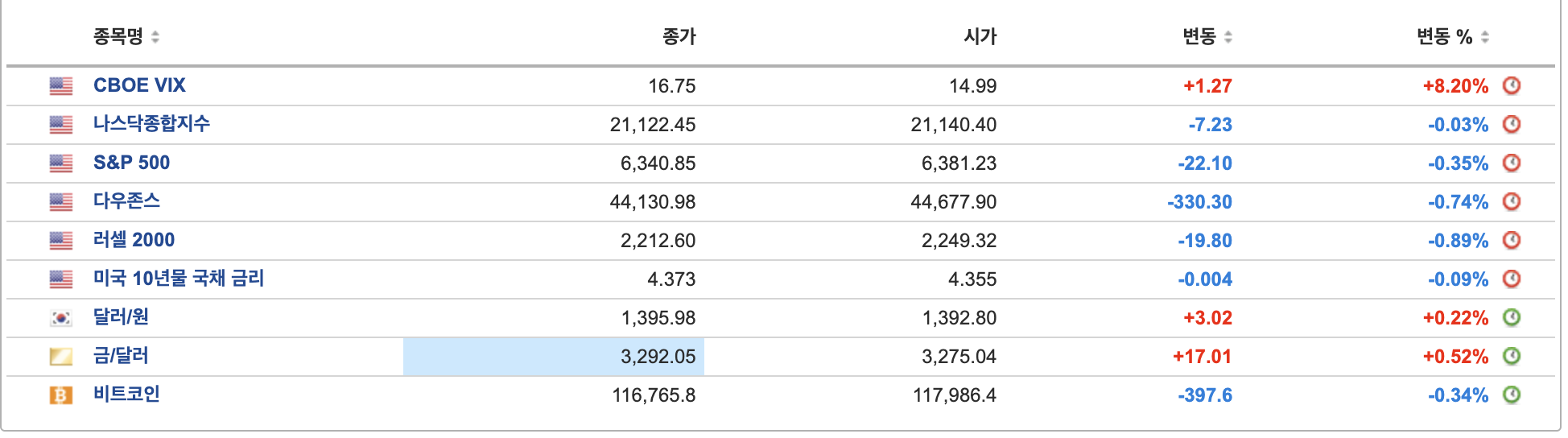Click the change value +17.01
This screenshot has height=438, width=1568.
pyautogui.click(x=1203, y=357)
